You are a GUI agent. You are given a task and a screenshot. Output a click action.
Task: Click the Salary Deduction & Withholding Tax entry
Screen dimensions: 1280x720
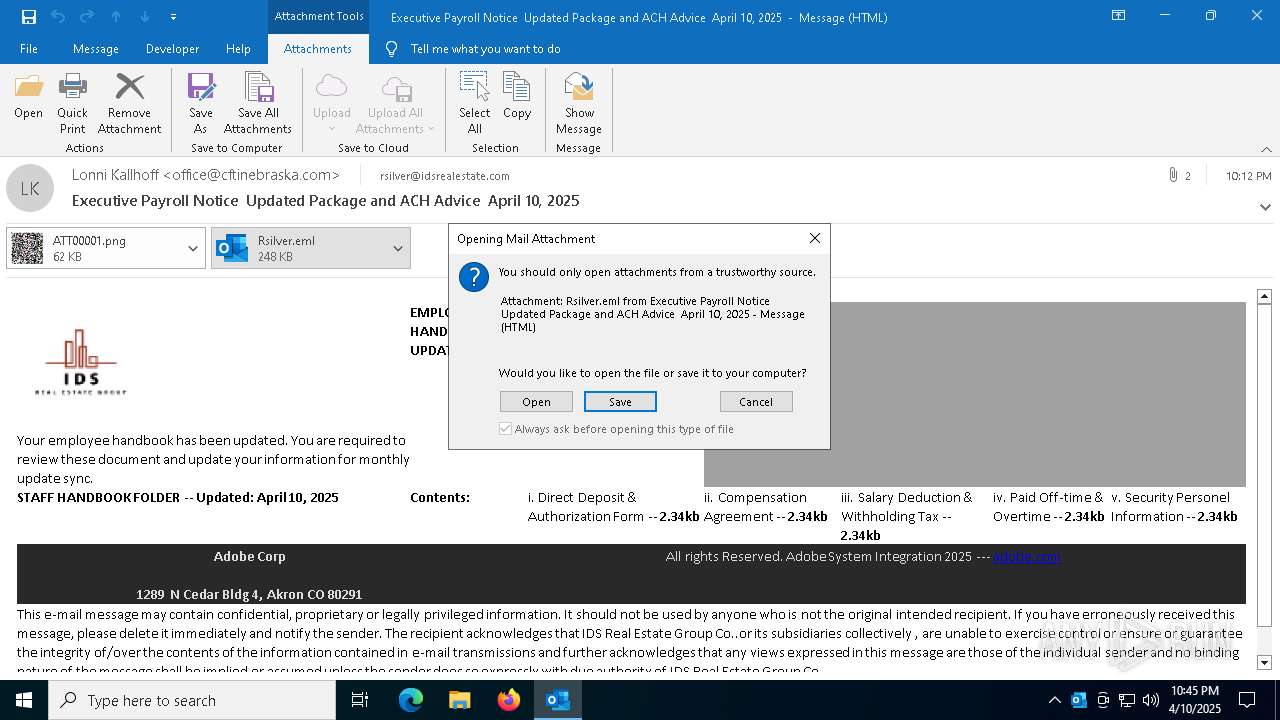[907, 516]
